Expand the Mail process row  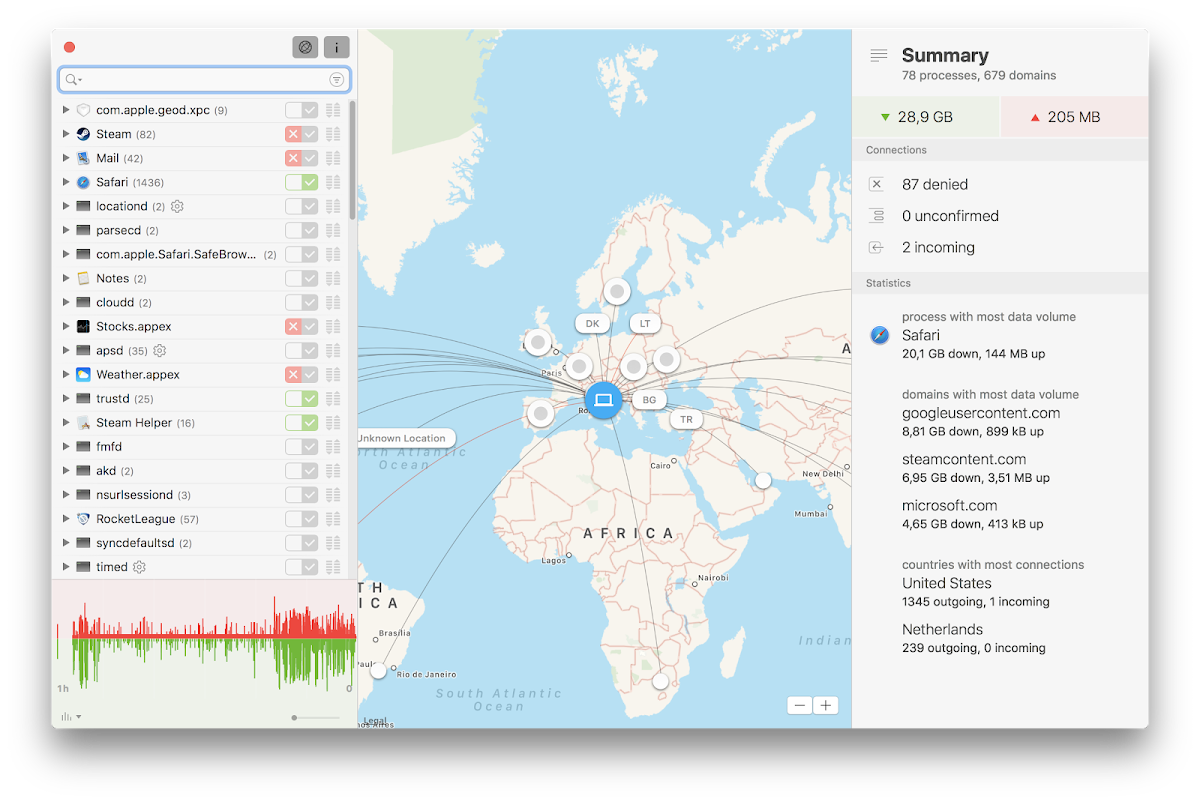point(66,158)
